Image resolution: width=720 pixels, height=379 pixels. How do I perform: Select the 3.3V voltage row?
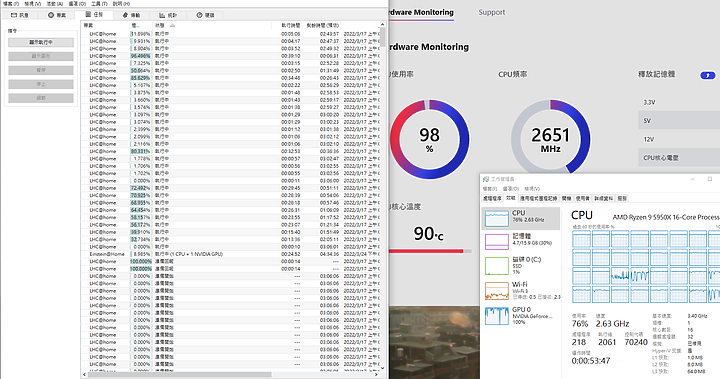(679, 102)
